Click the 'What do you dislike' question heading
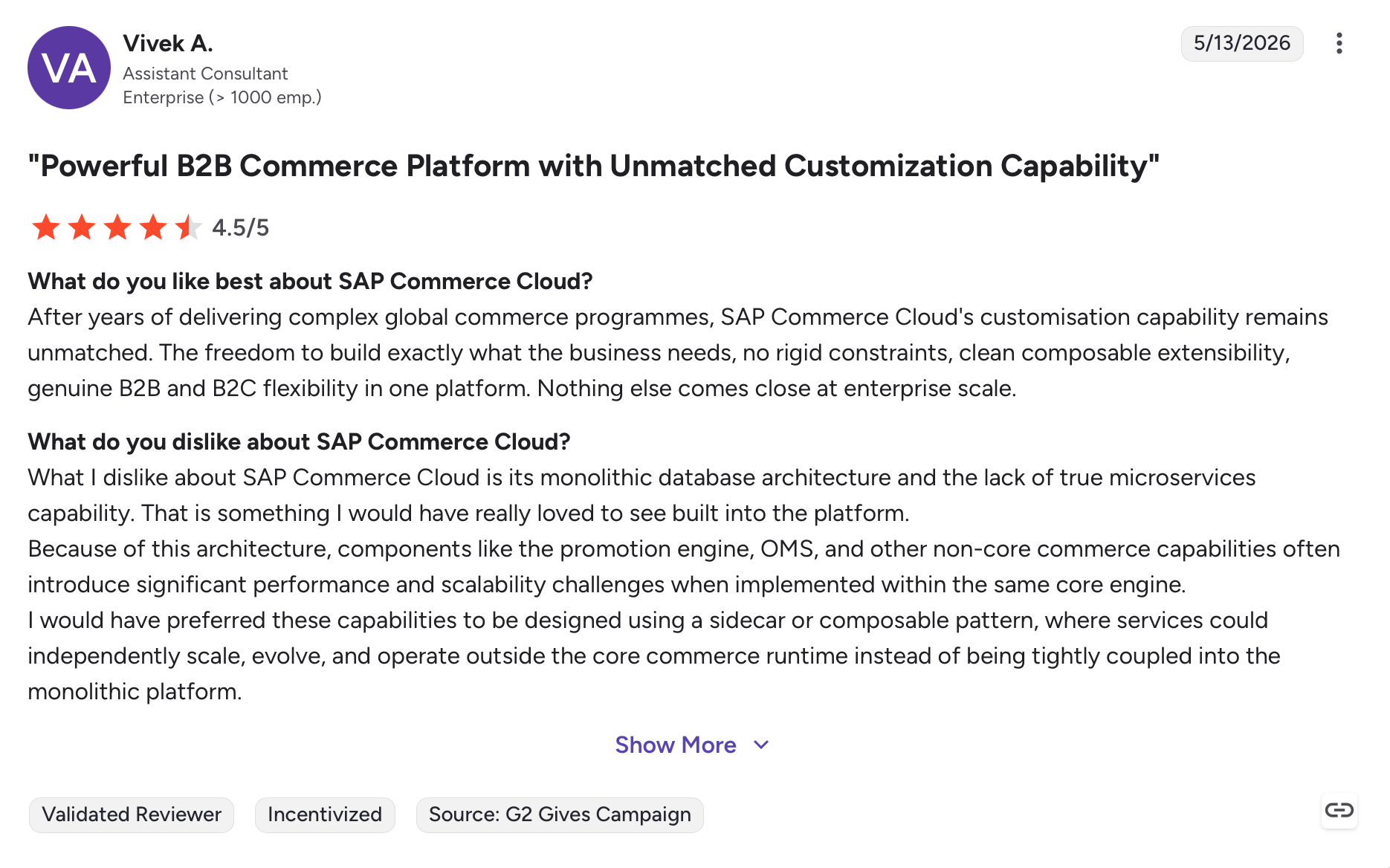 (x=299, y=441)
